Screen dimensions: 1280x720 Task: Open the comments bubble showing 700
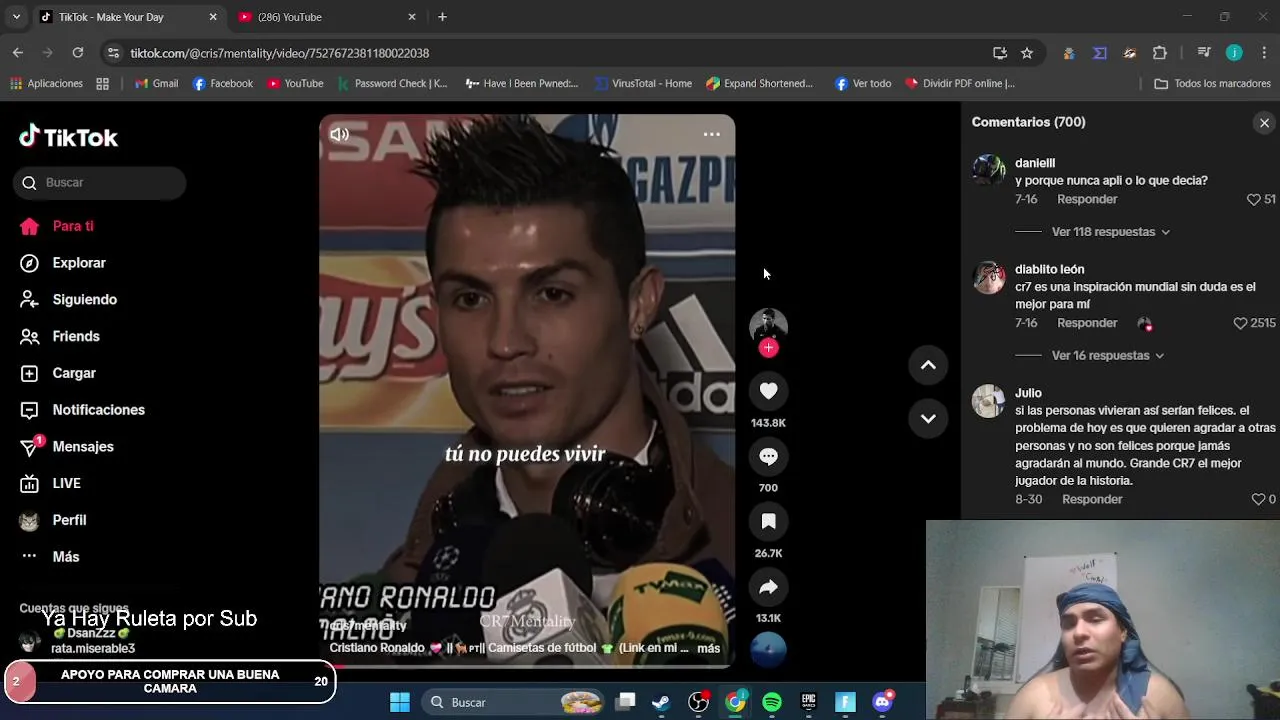pos(768,456)
